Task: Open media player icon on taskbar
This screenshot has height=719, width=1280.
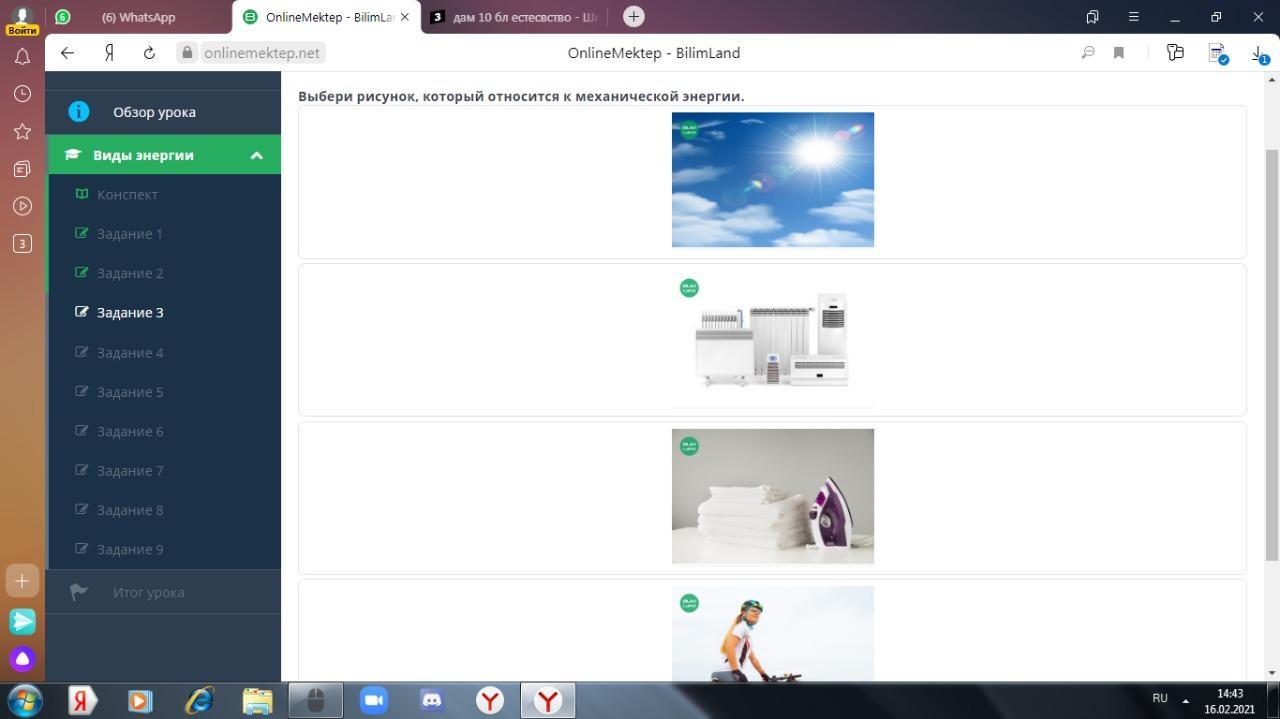Action: tap(141, 701)
